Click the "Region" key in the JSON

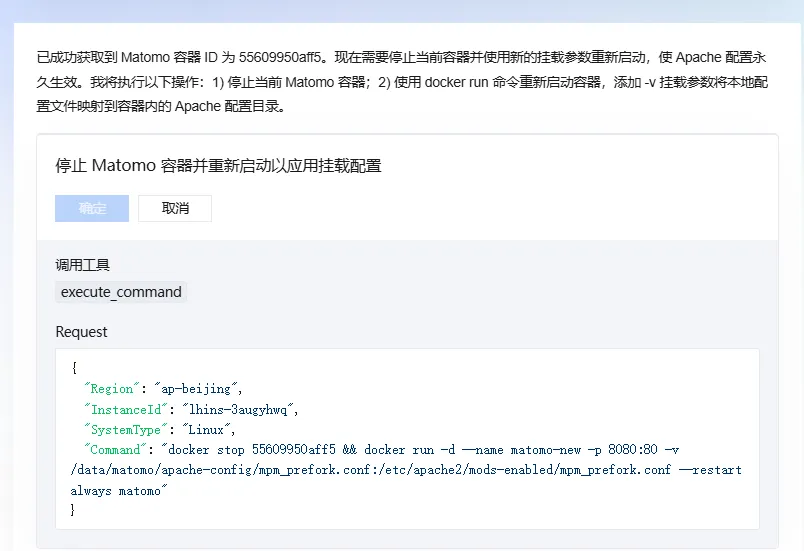point(112,389)
